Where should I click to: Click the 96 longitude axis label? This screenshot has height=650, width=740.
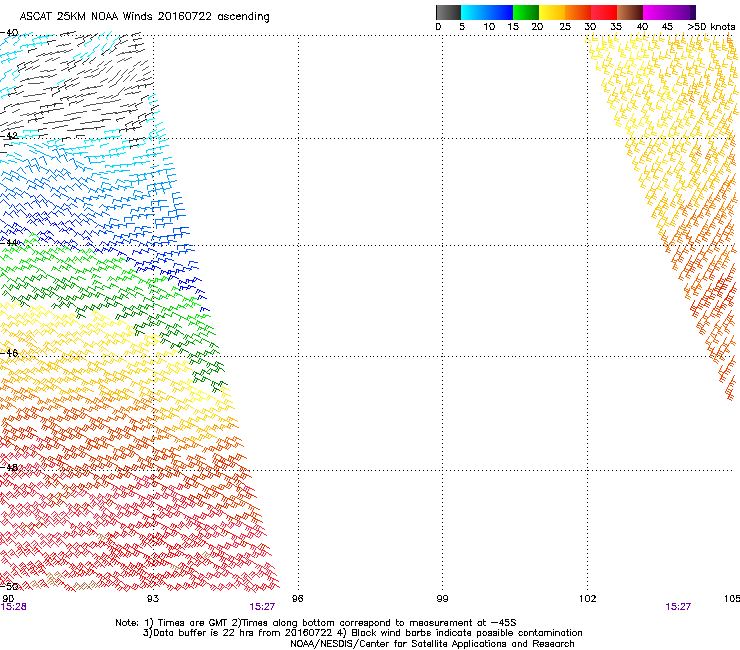pyautogui.click(x=297, y=599)
